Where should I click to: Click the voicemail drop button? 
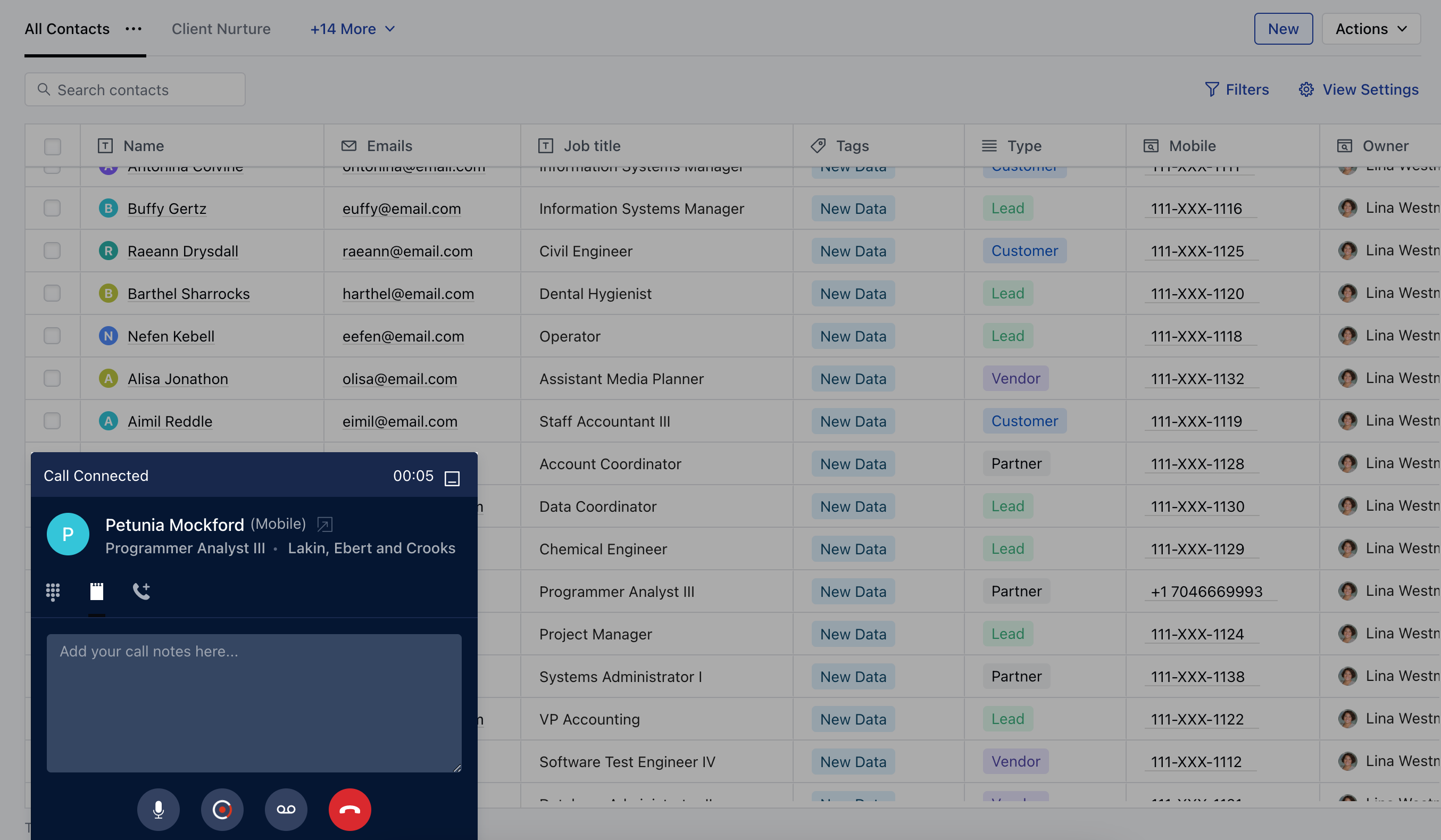(x=286, y=809)
